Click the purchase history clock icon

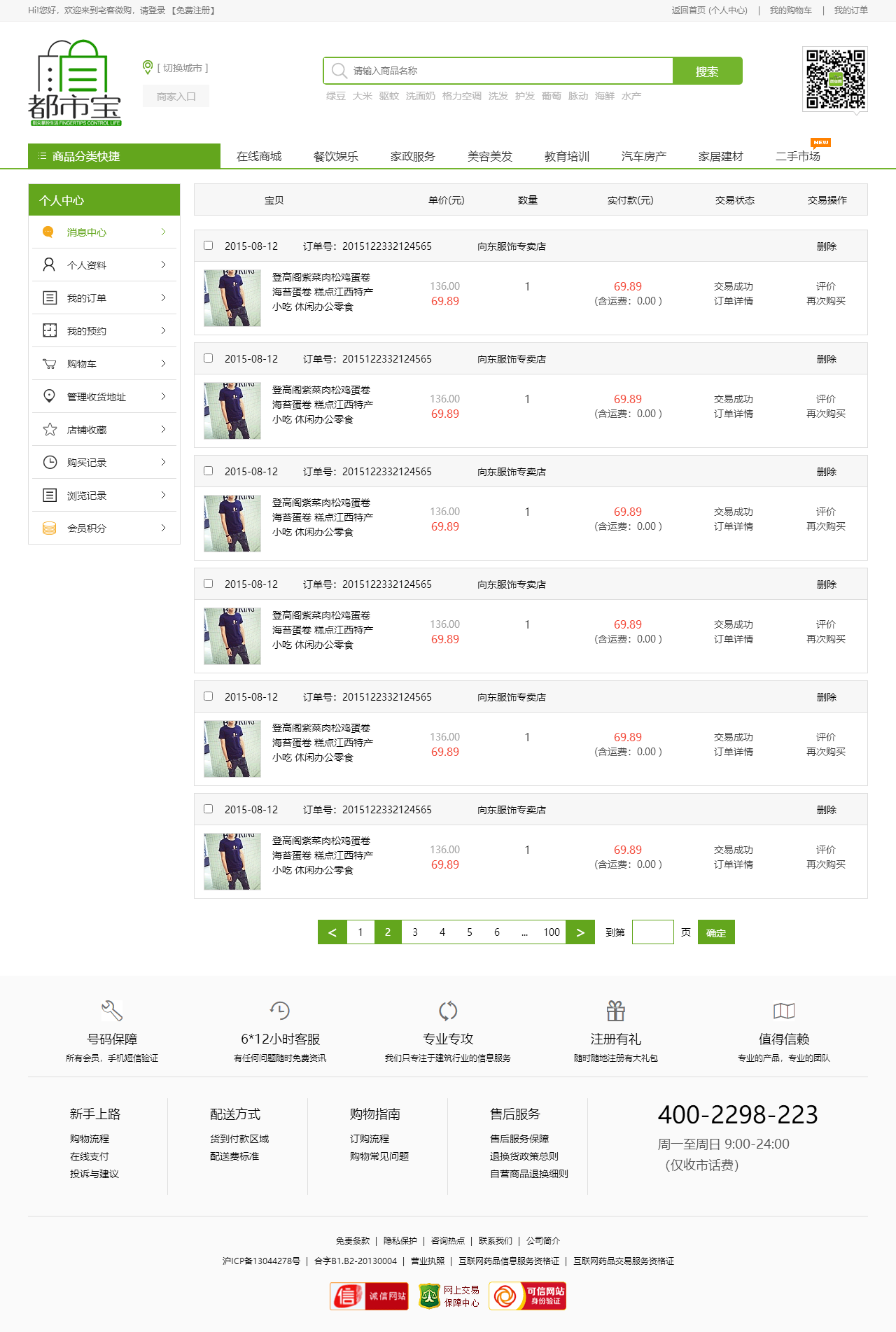tap(49, 462)
